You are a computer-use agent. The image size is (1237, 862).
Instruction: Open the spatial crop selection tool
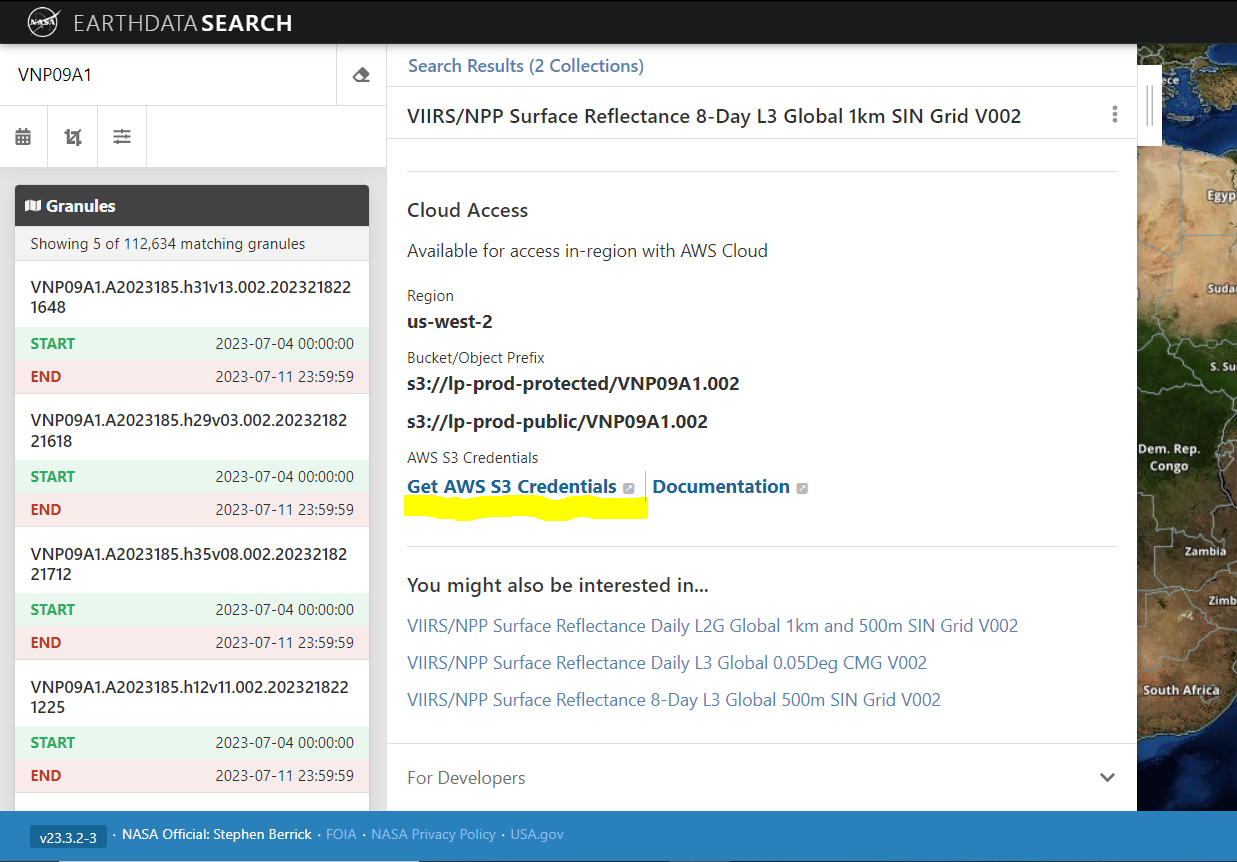72,137
